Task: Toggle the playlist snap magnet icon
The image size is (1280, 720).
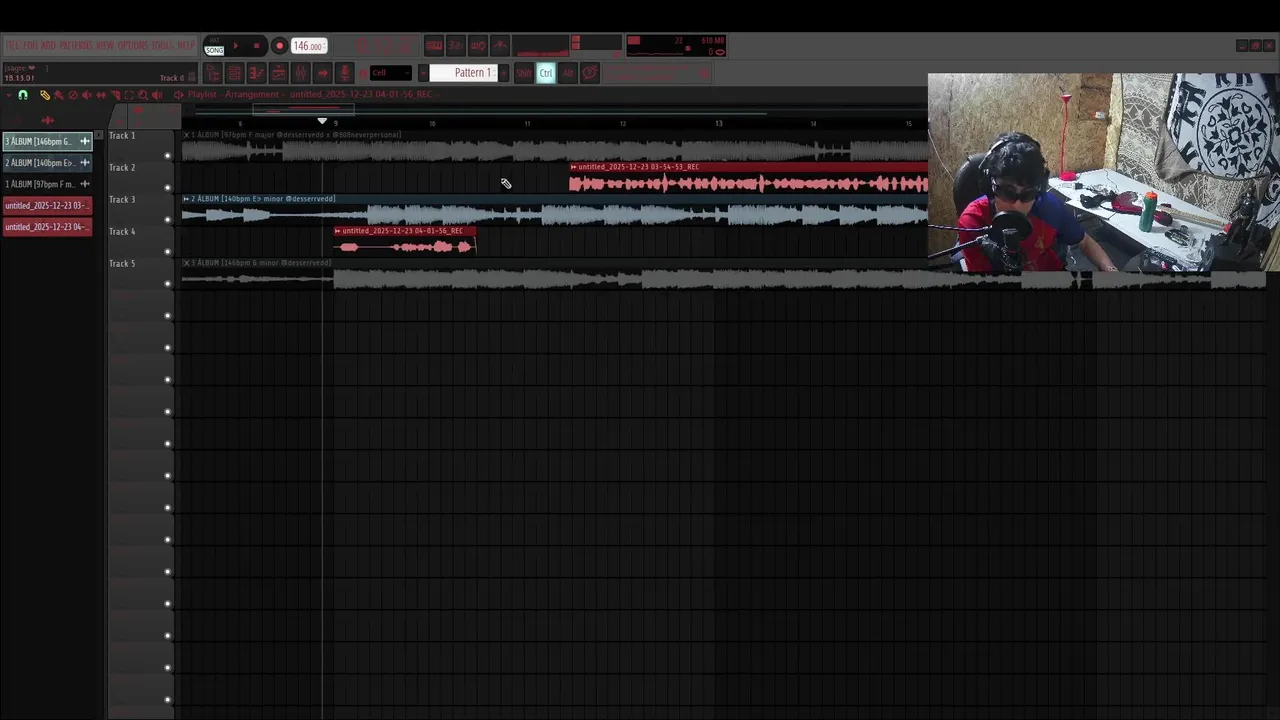Action: [x=23, y=95]
